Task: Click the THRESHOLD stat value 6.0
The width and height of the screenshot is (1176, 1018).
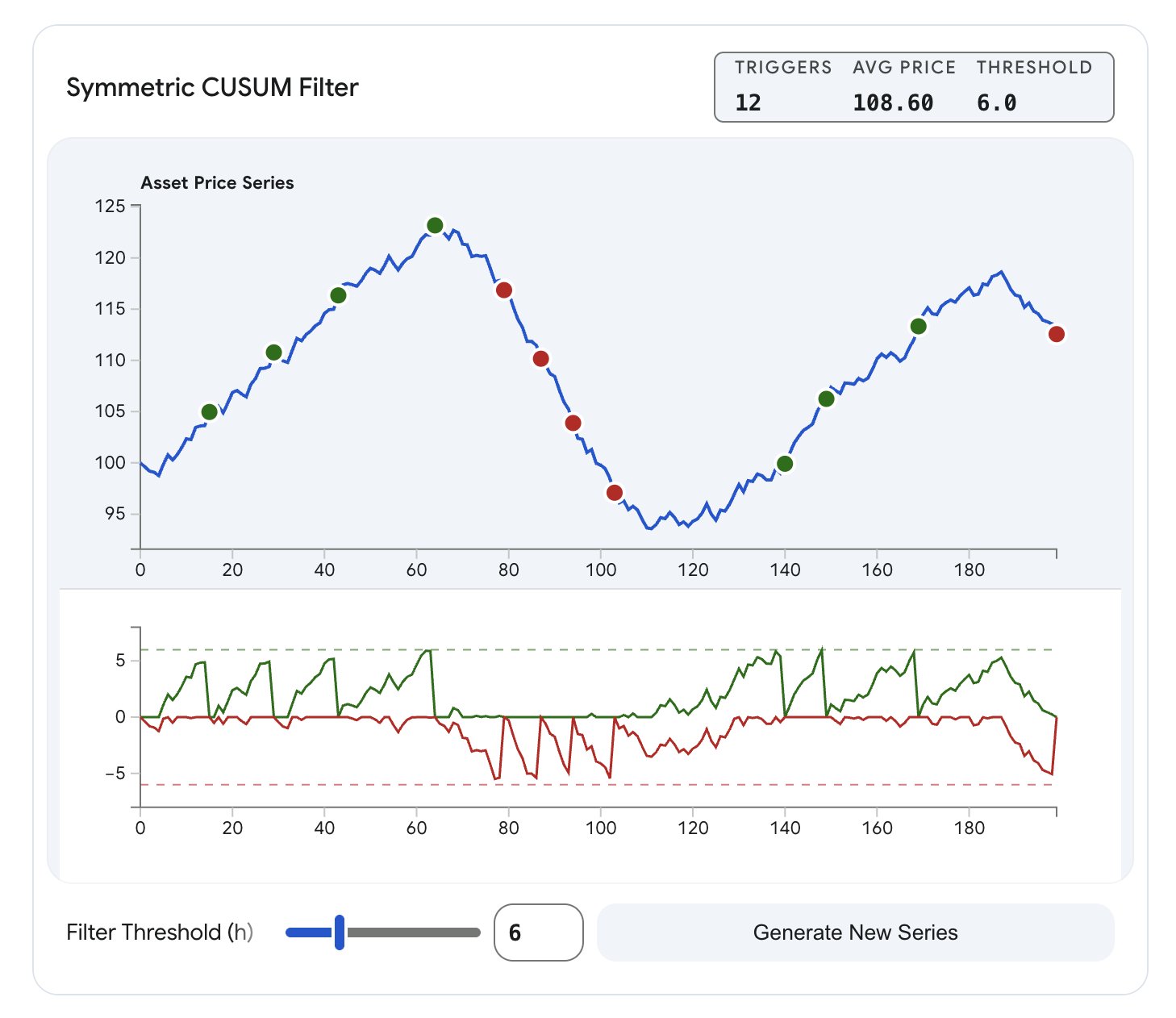Action: [997, 102]
